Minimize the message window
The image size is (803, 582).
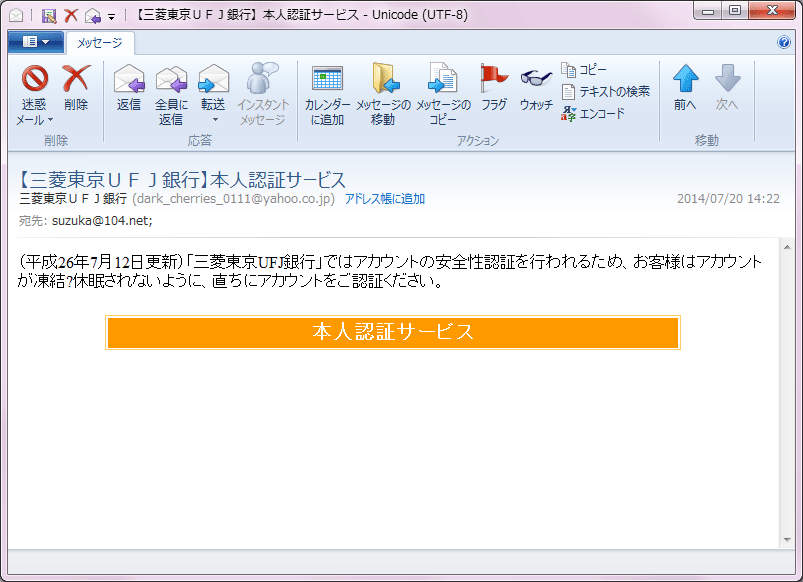click(x=708, y=11)
